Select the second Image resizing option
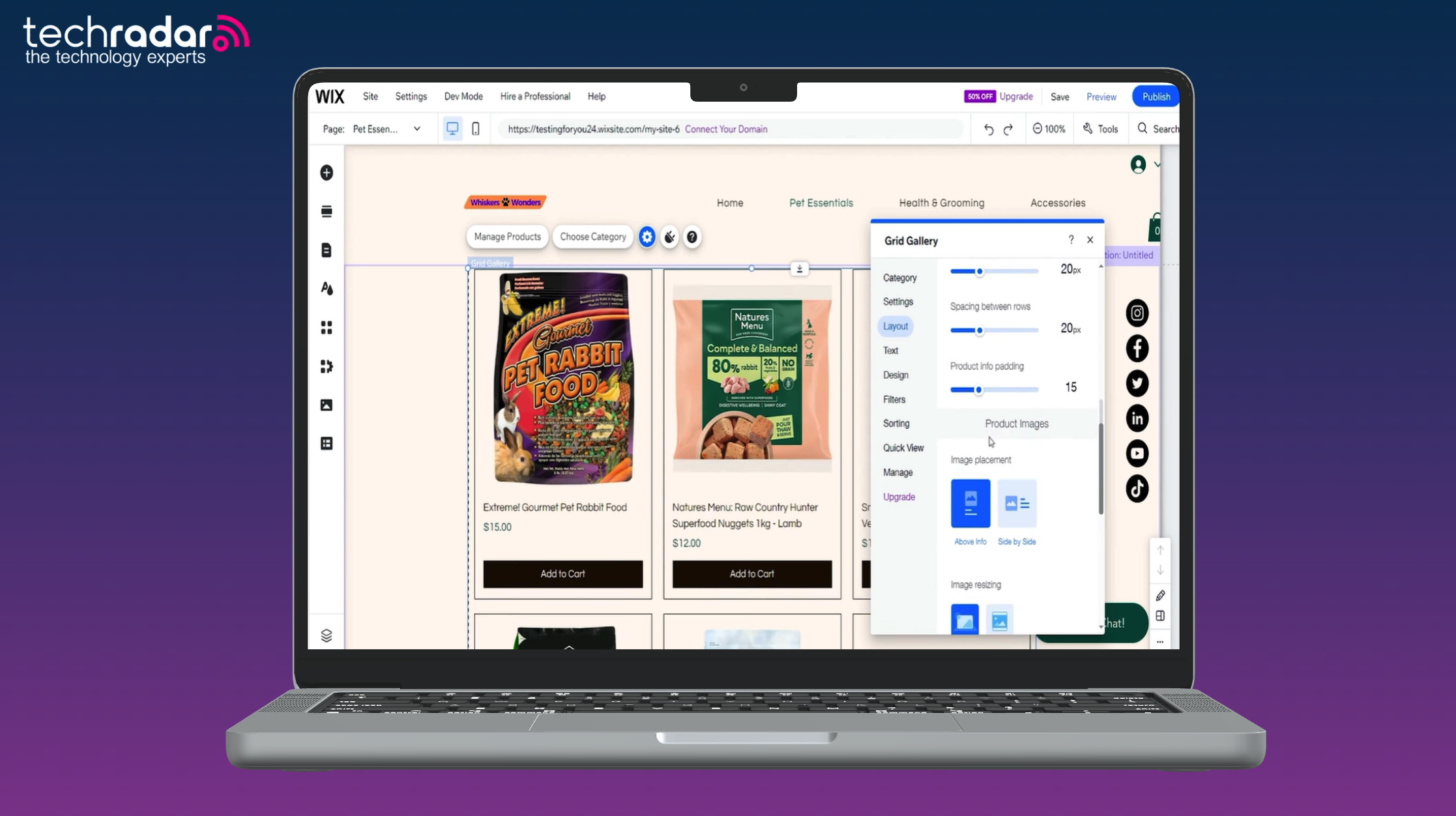The image size is (1456, 816). (x=999, y=620)
